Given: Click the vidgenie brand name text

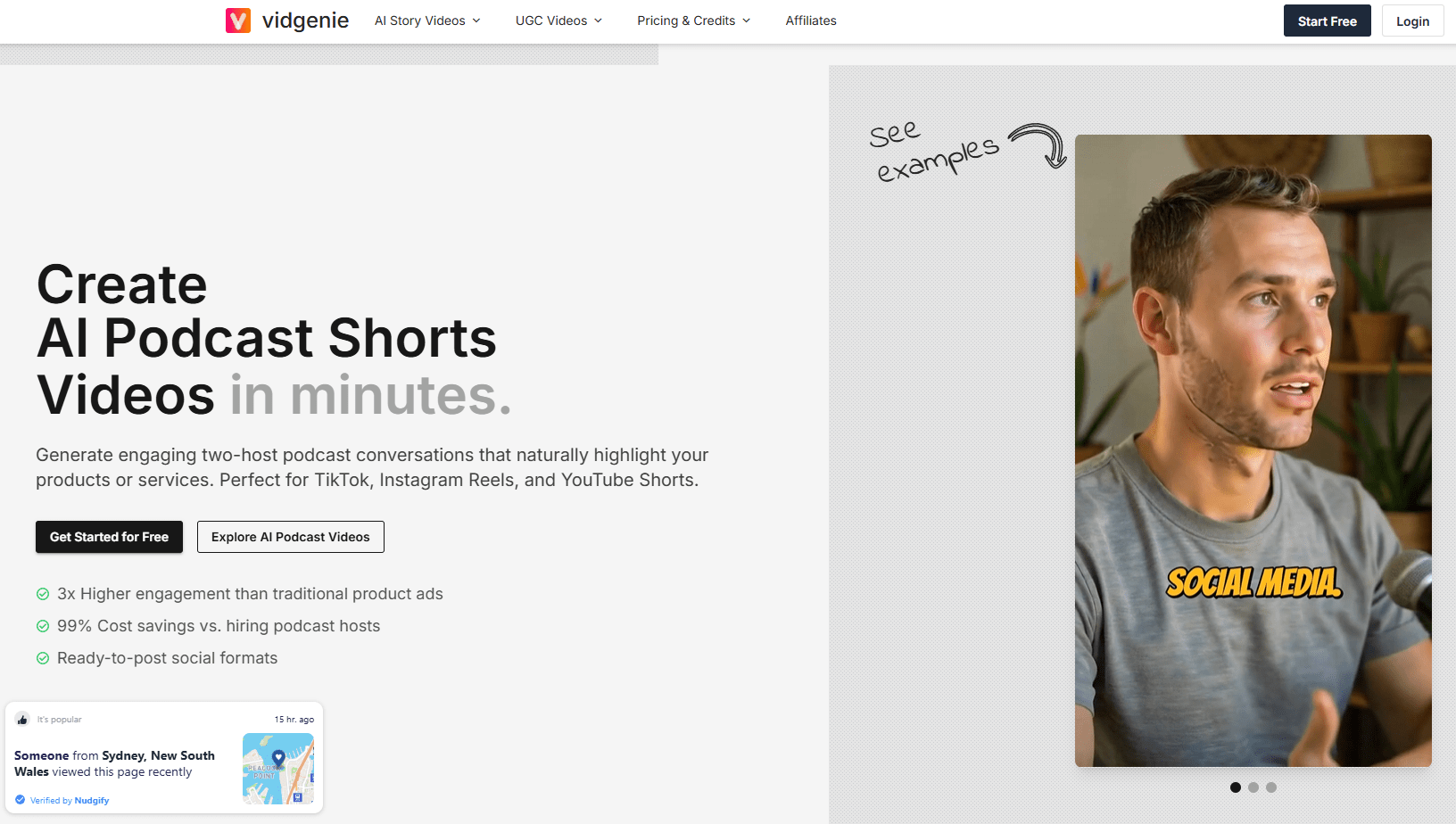Looking at the screenshot, I should (305, 21).
